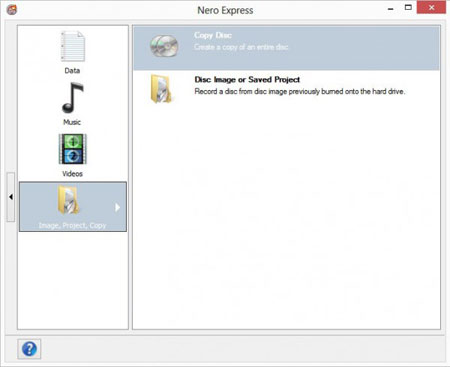Image resolution: width=450 pixels, height=367 pixels.
Task: Open the Music note category
Action: coord(73,98)
